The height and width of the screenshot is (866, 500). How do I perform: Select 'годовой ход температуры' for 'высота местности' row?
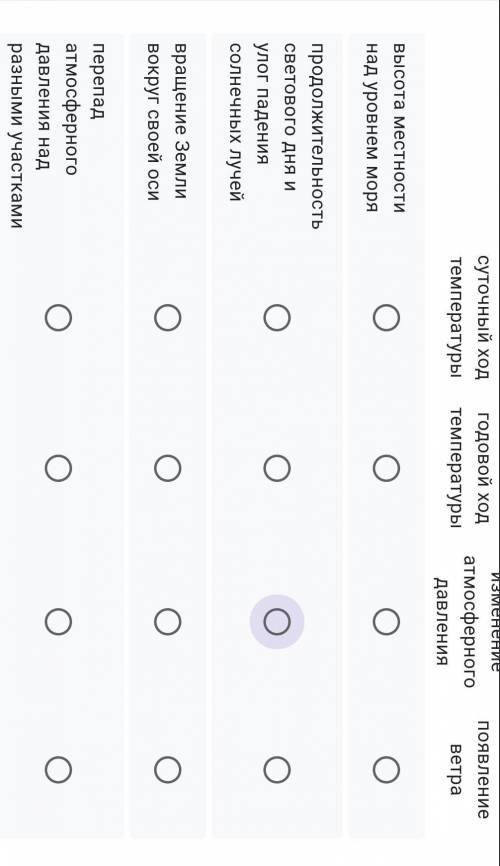click(386, 468)
